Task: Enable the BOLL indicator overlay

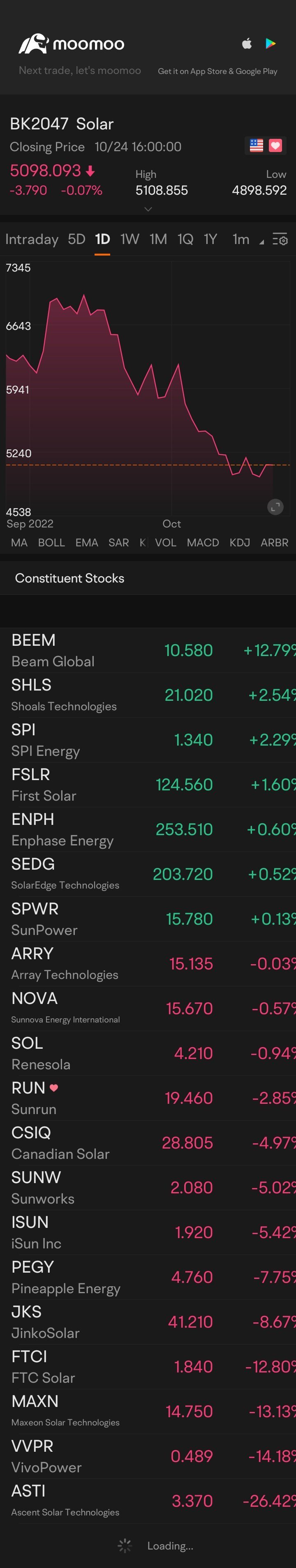Action: pyautogui.click(x=51, y=542)
